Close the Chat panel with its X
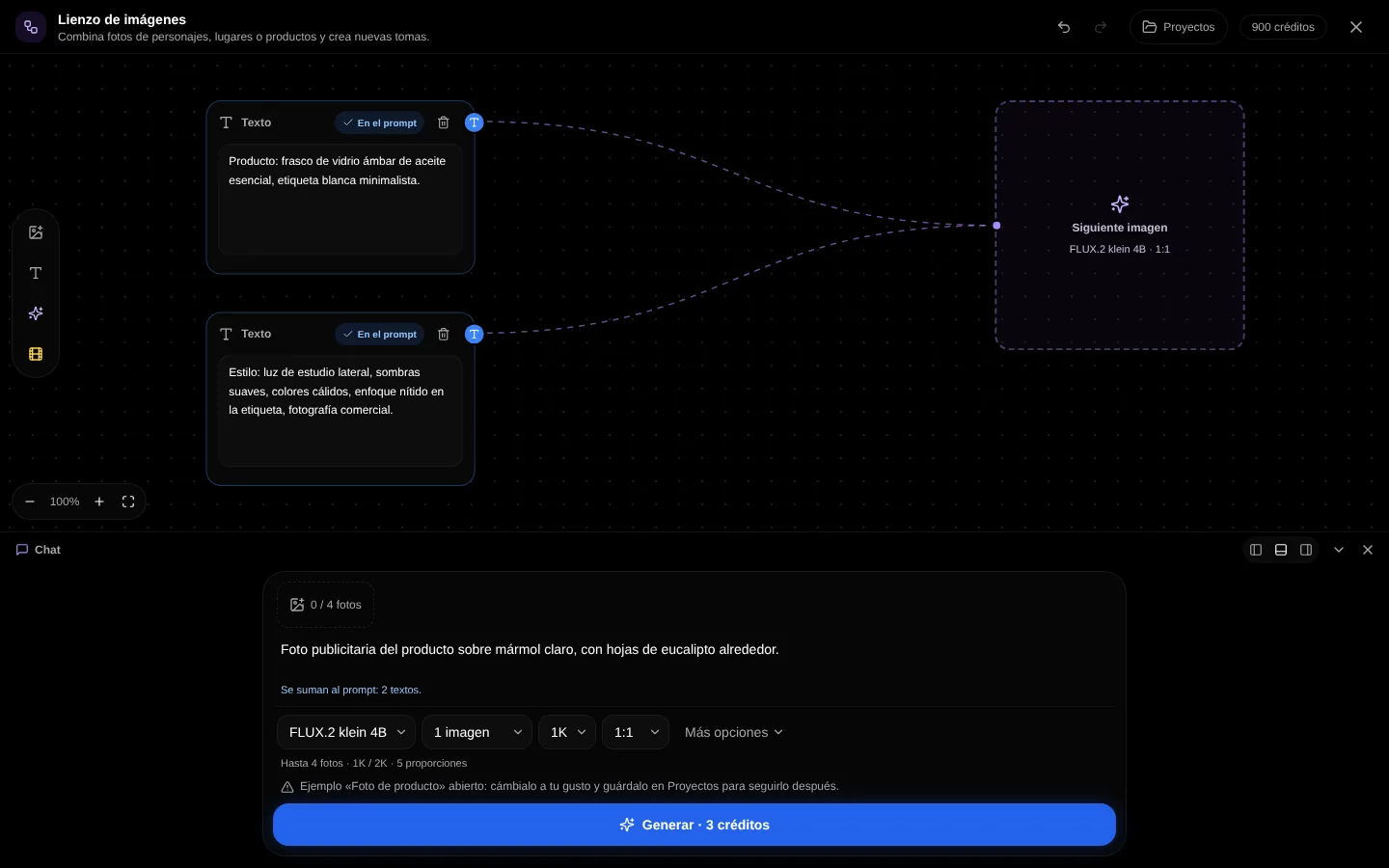 1368,550
